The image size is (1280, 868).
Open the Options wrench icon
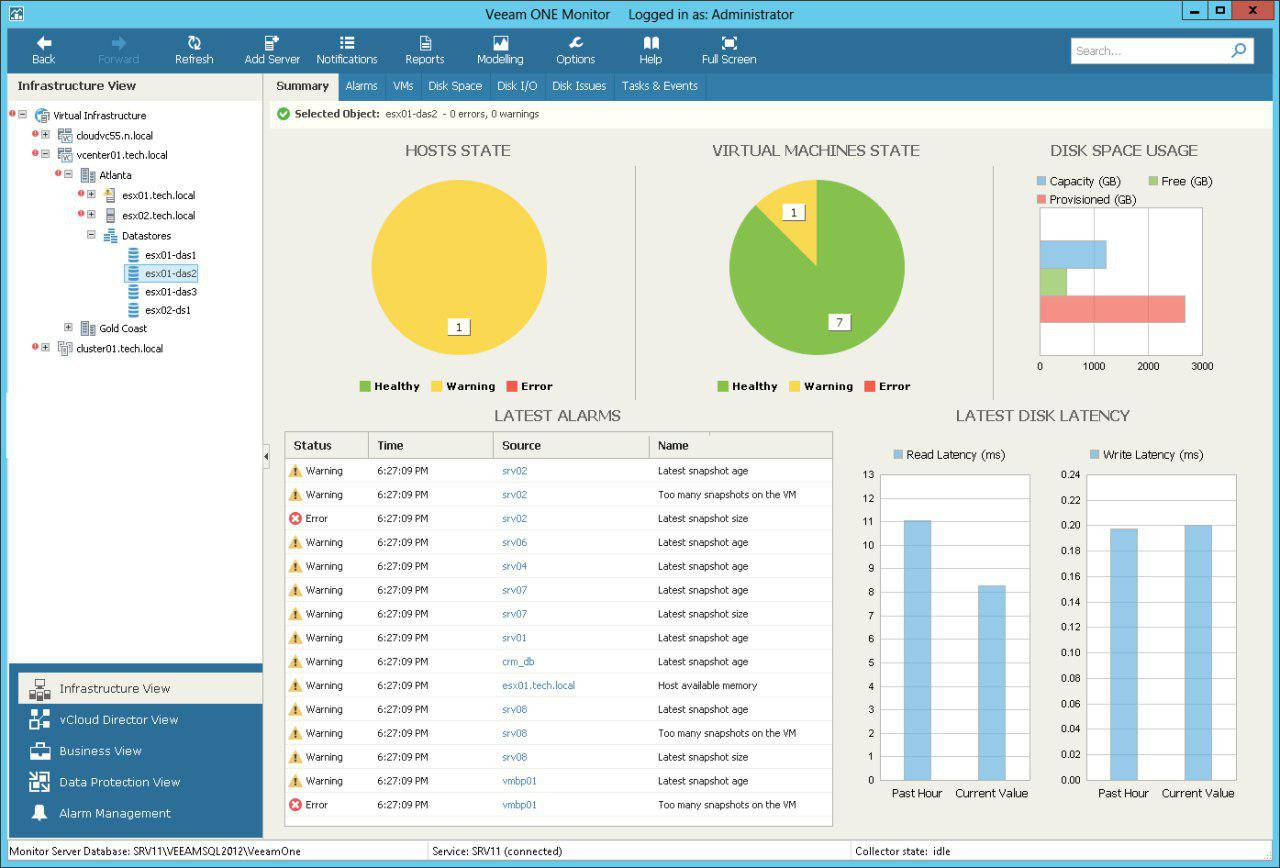575,43
